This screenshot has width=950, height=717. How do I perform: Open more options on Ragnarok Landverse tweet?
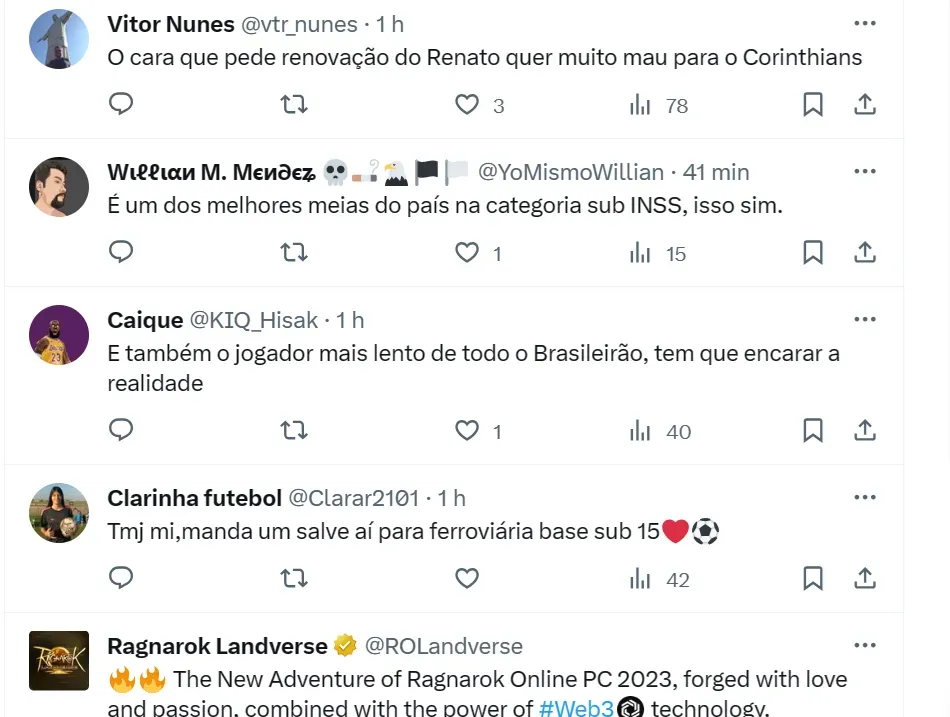click(x=865, y=645)
